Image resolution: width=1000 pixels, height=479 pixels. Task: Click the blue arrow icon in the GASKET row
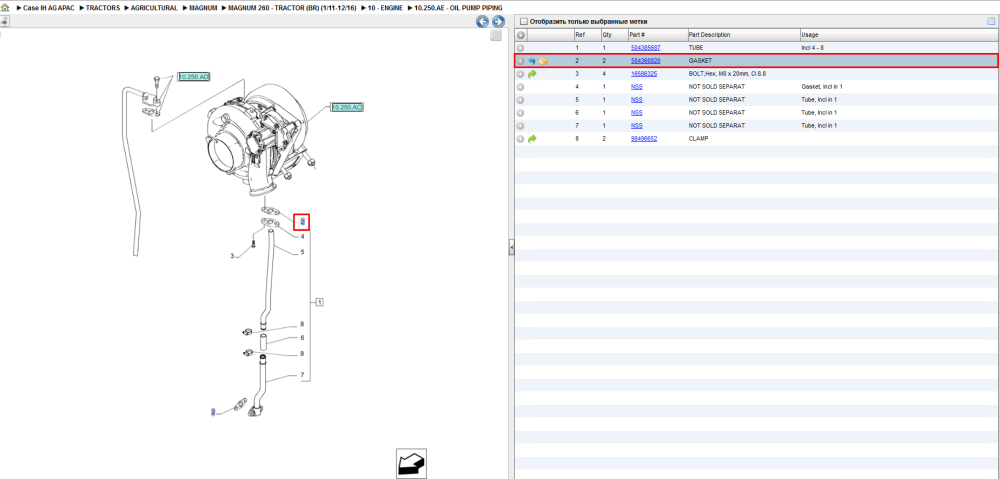532,61
